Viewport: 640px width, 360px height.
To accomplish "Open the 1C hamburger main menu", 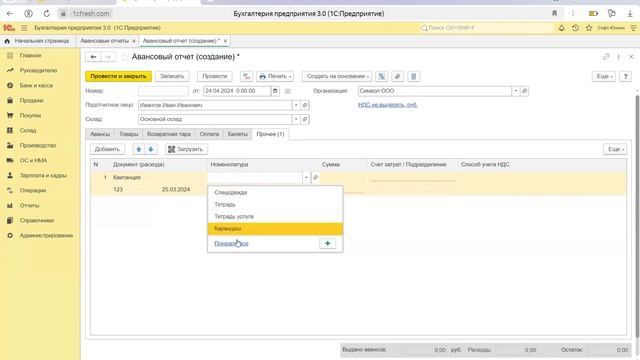I will click(x=24, y=28).
